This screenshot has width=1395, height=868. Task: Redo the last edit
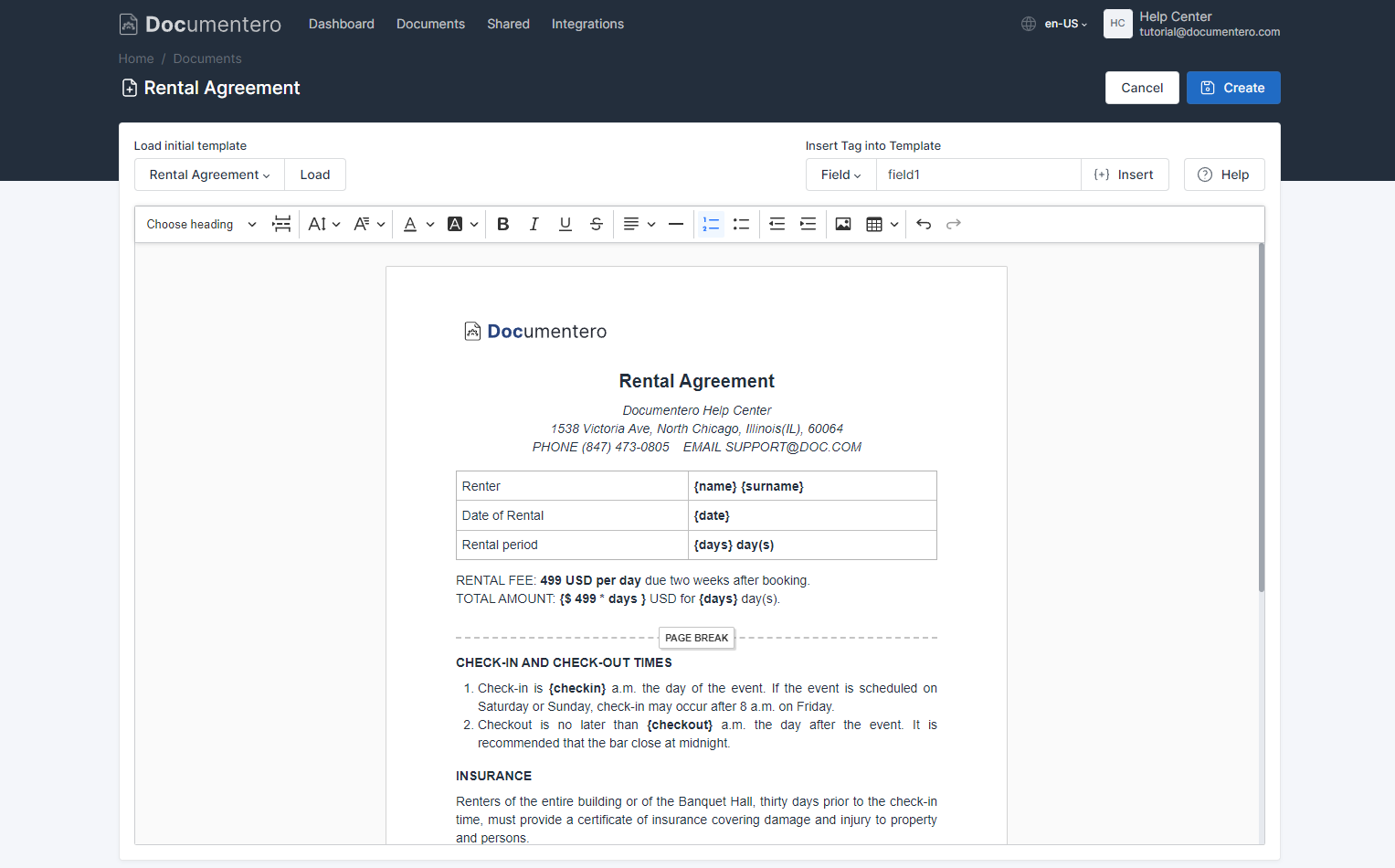(954, 224)
